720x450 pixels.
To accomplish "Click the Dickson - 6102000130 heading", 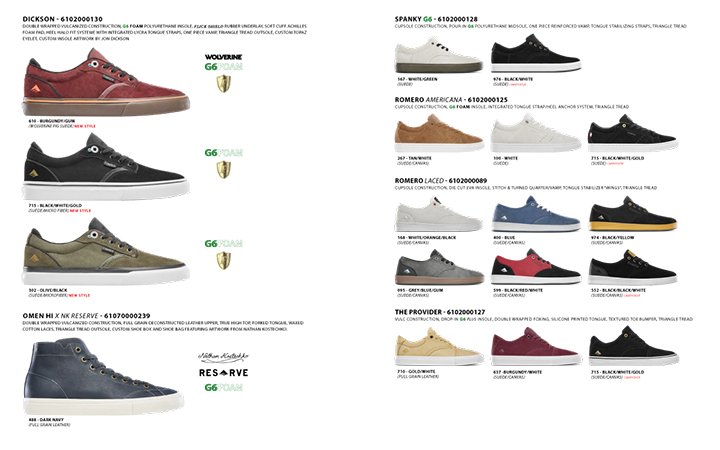I will 62,19.
